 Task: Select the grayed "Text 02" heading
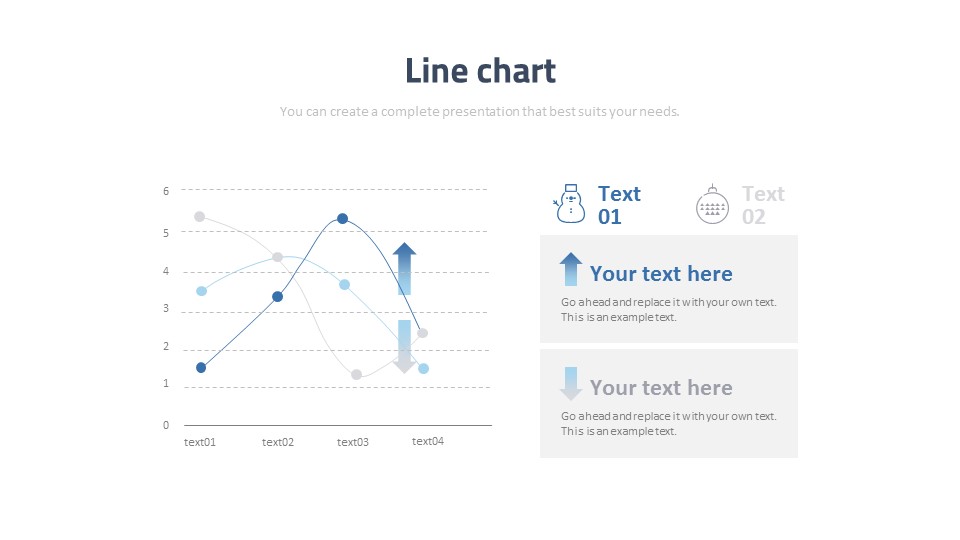pos(763,205)
